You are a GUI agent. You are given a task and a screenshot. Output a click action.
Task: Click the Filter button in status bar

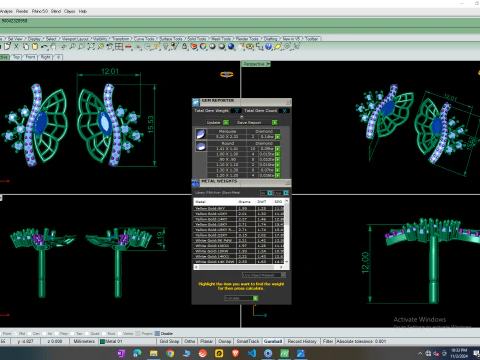[328, 341]
